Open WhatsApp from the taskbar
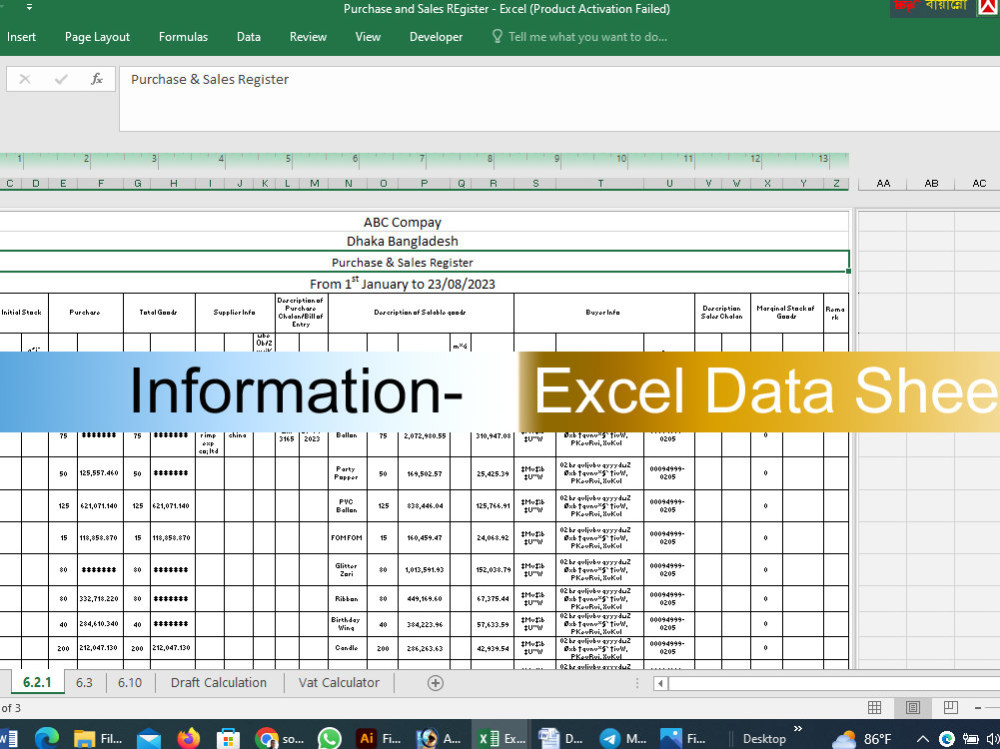Image resolution: width=1000 pixels, height=749 pixels. tap(330, 739)
